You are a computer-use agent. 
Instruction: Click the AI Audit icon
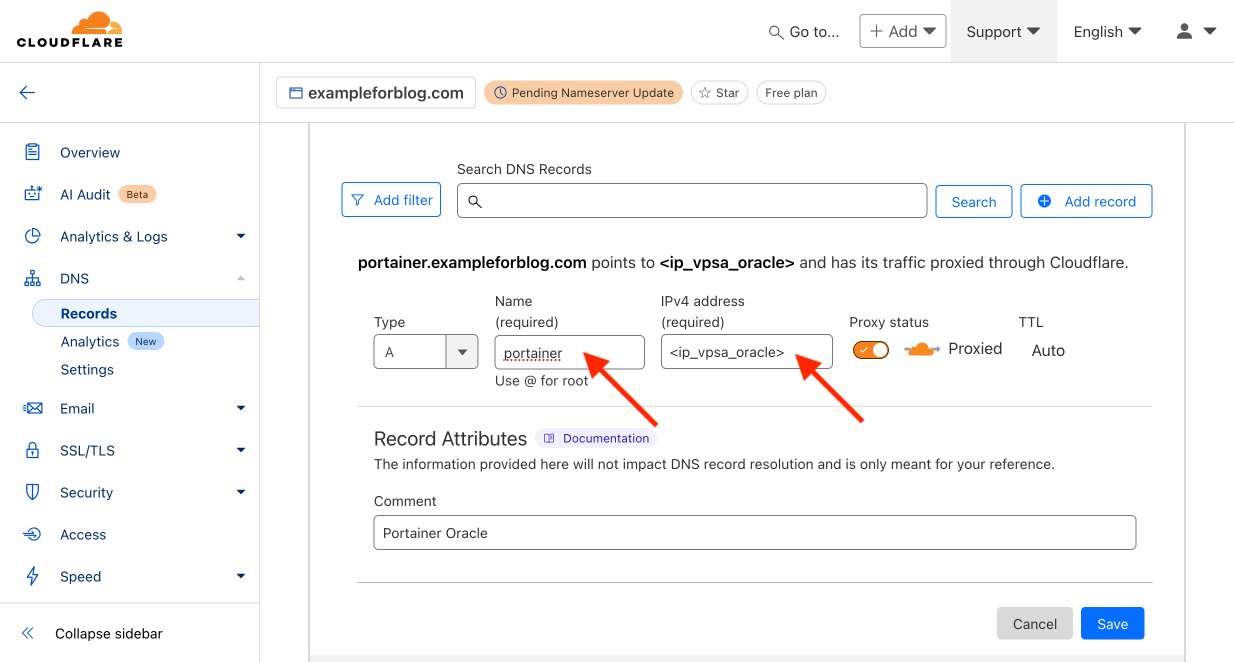[33, 194]
